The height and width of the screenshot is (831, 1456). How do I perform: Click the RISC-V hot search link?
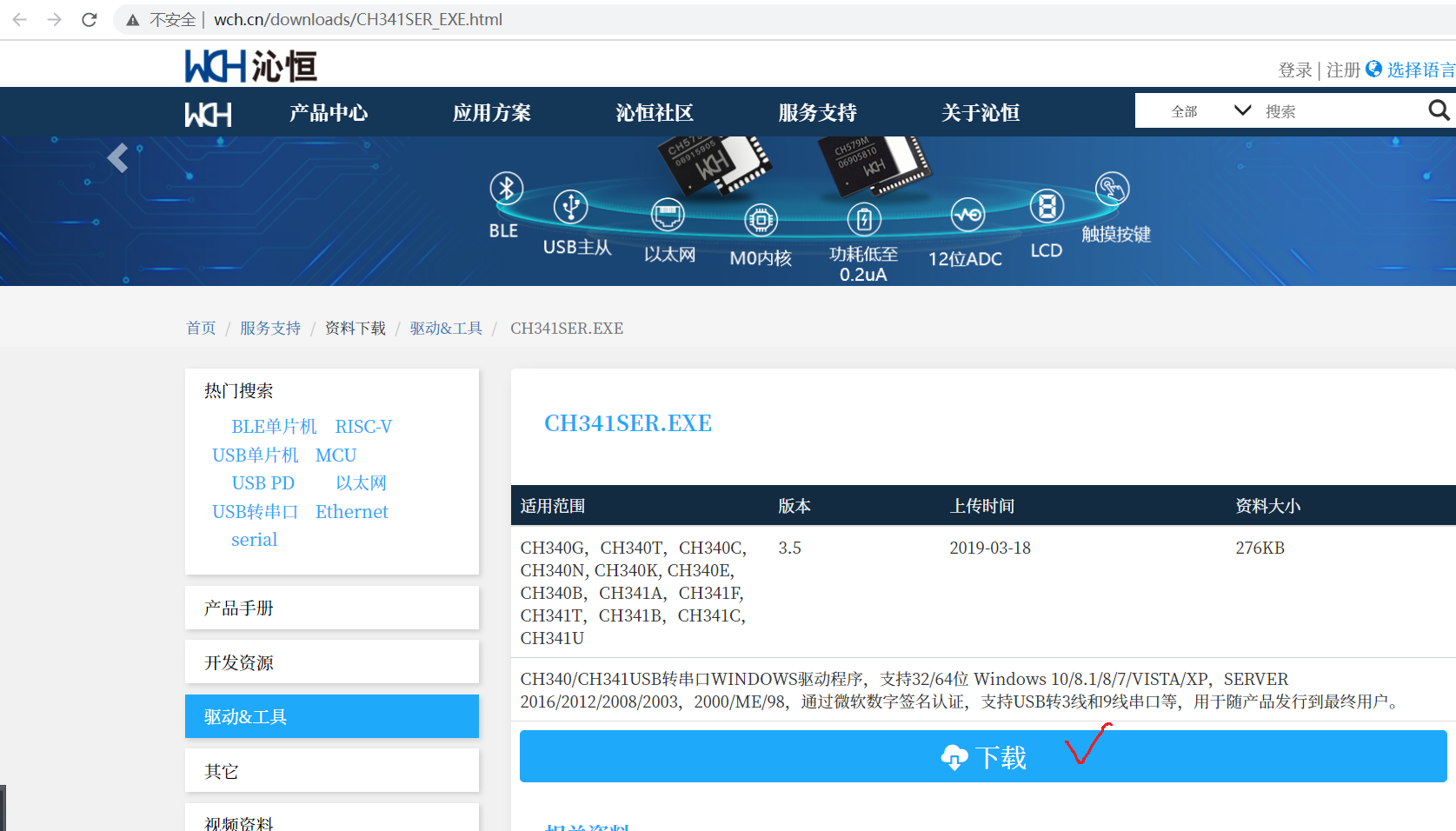363,426
